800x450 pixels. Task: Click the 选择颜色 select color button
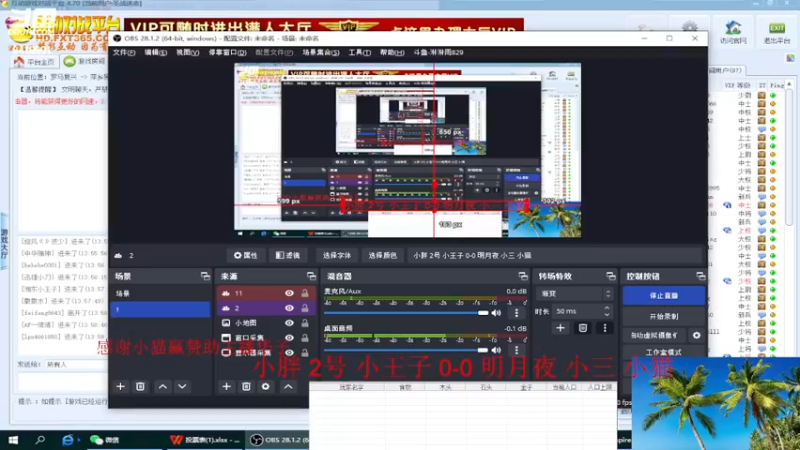(x=383, y=255)
